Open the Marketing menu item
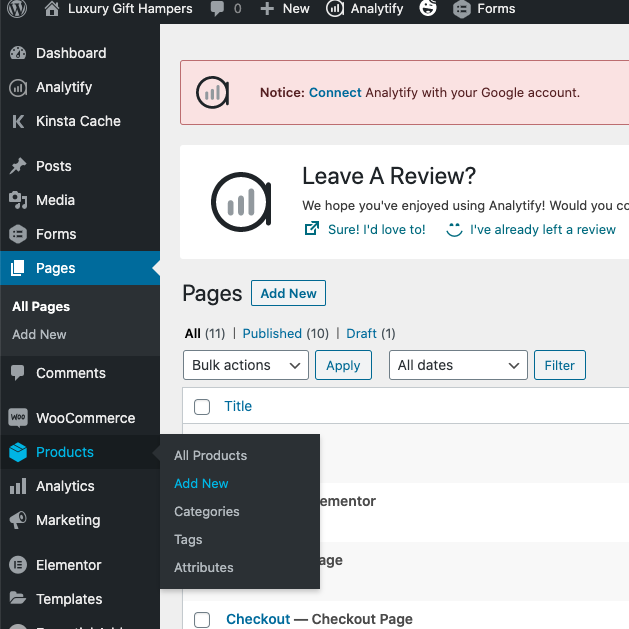Image resolution: width=629 pixels, height=629 pixels. coord(68,520)
